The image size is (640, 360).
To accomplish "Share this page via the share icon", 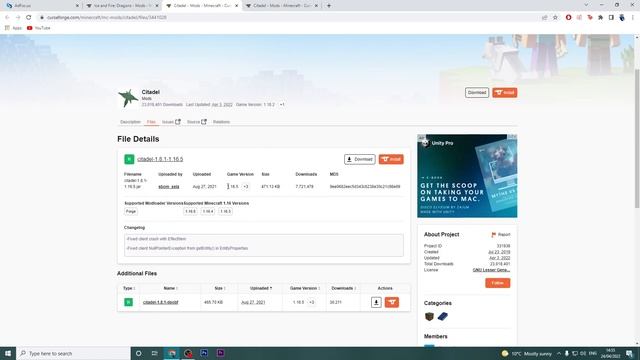I will (544, 18).
